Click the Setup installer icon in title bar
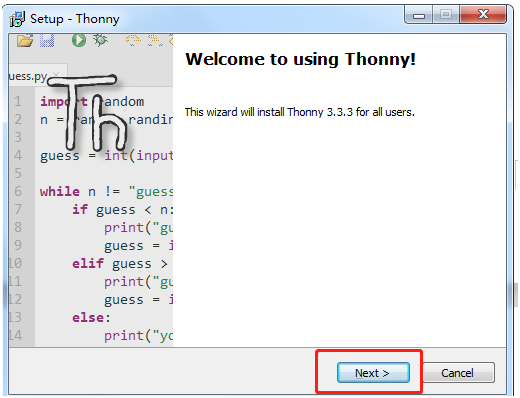Image resolution: width=520 pixels, height=398 pixels. coord(17,19)
